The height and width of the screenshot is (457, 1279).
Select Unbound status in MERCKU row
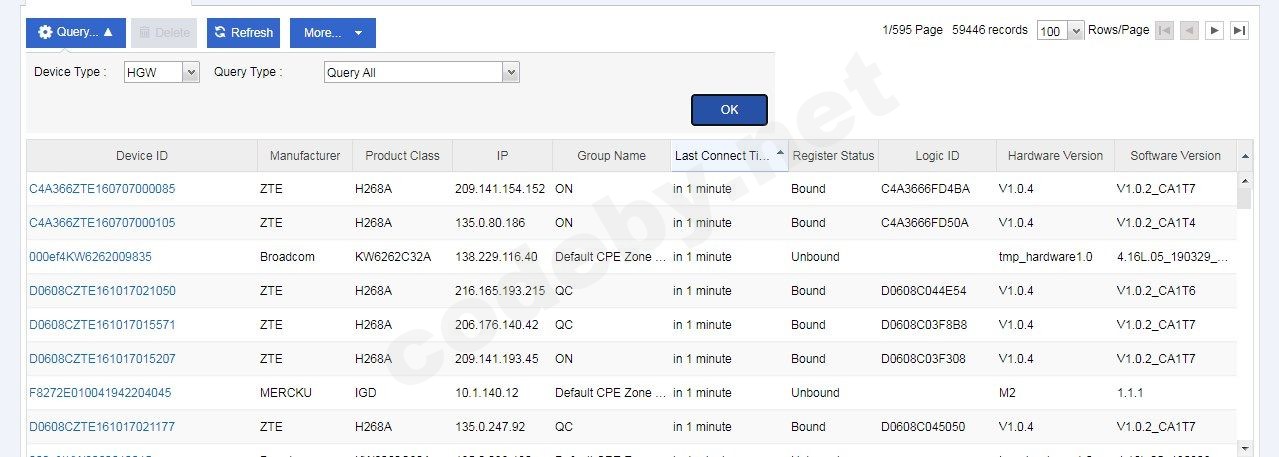[x=815, y=393]
